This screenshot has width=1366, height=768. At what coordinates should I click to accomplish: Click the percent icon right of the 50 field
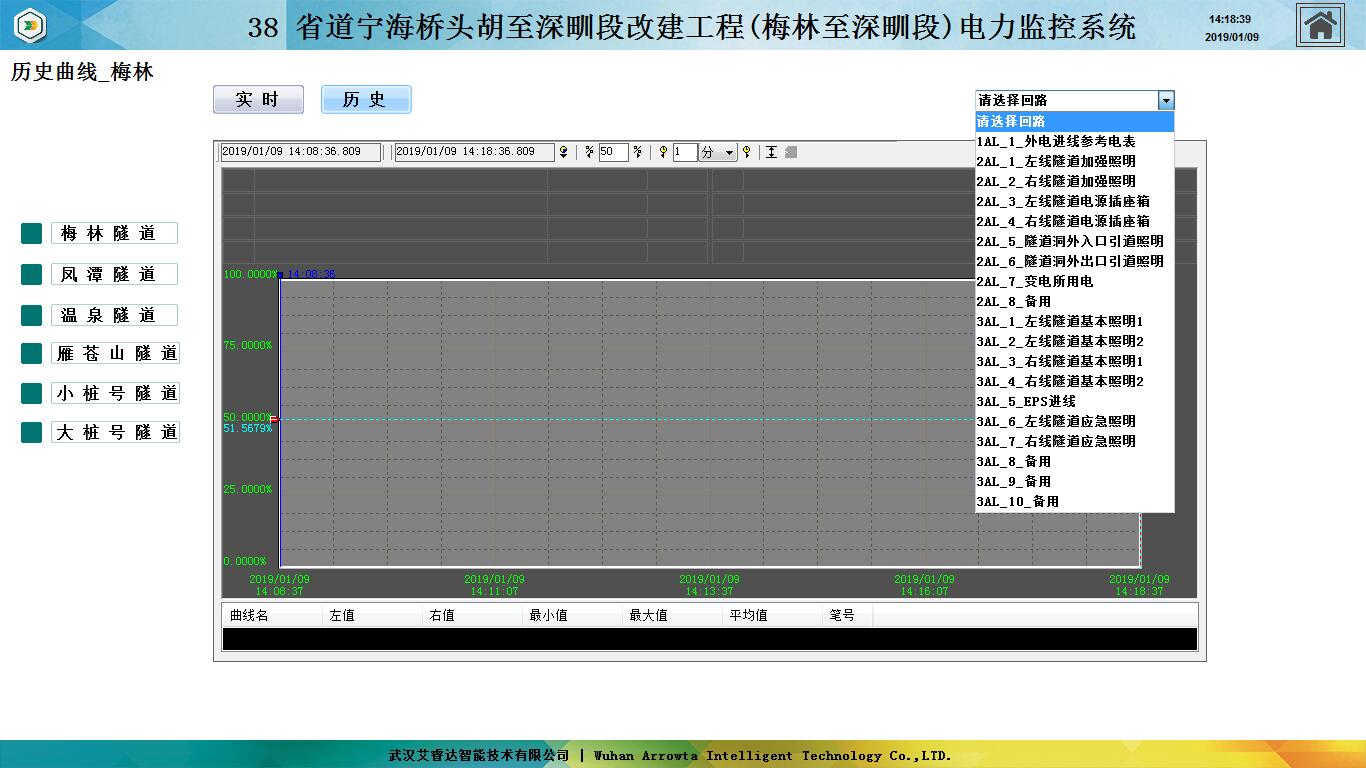coord(637,152)
